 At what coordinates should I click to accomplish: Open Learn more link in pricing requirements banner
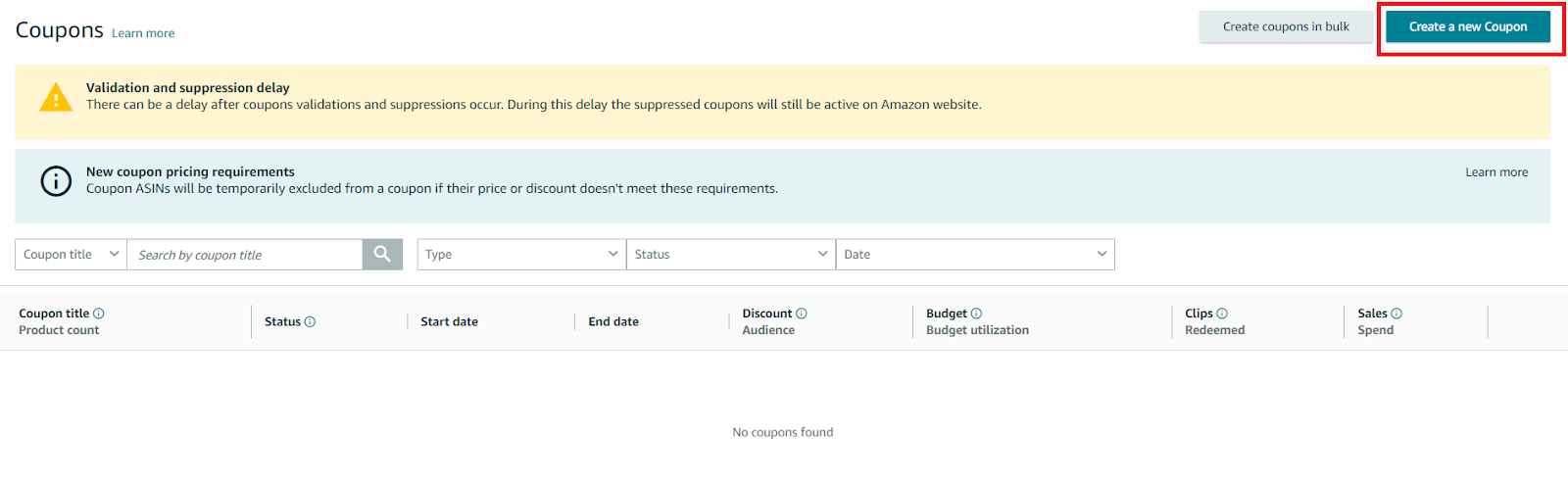pos(1496,172)
